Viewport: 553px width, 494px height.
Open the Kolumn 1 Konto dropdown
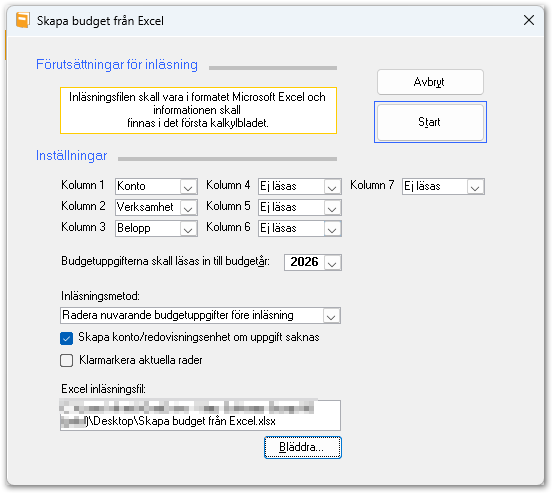coord(156,186)
